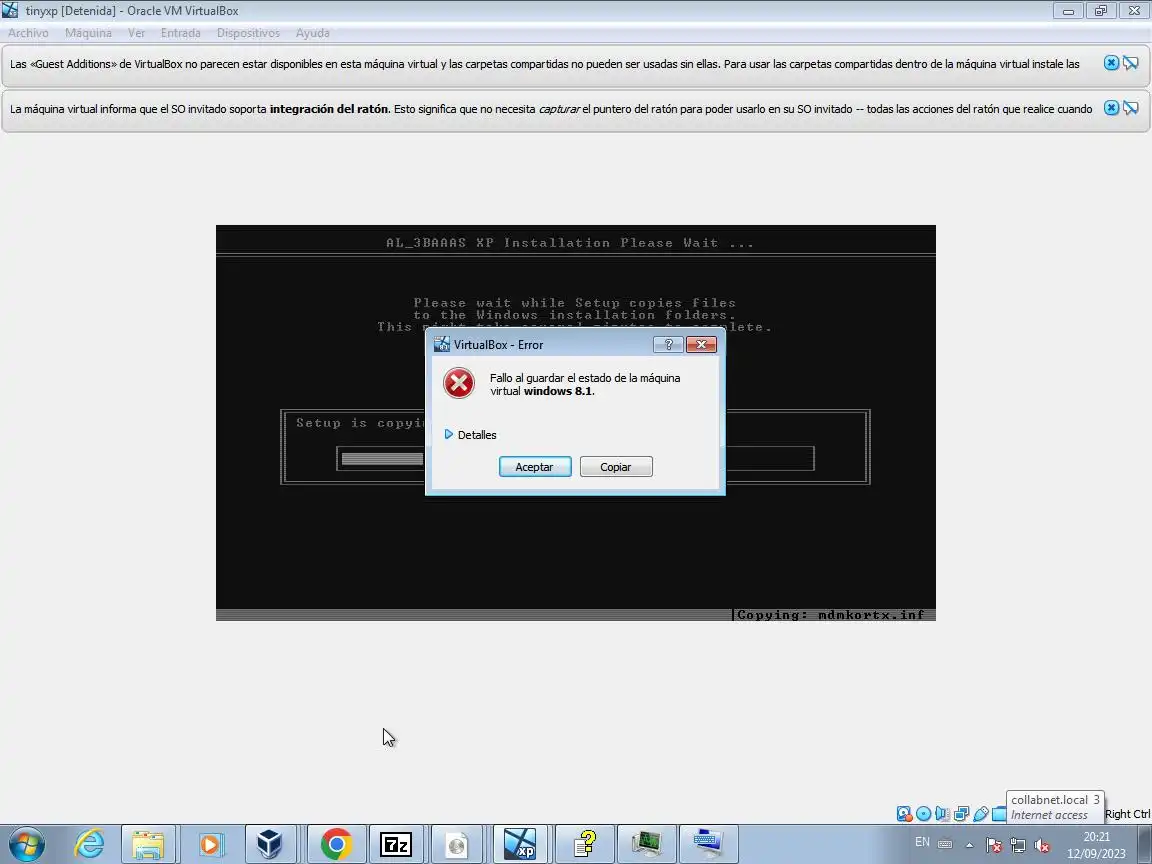Dismiss the Guest Additions notification
This screenshot has width=1152, height=864.
pos(1112,63)
